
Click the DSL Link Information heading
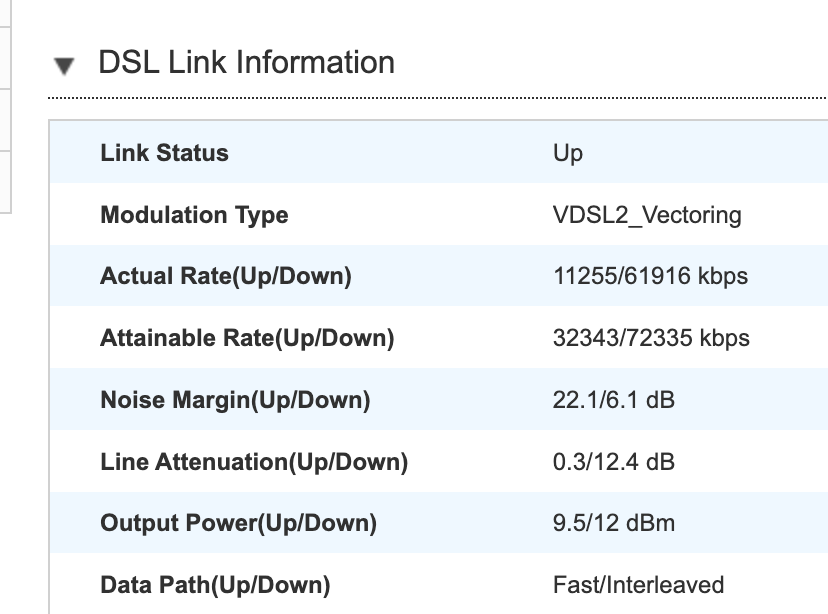(247, 62)
